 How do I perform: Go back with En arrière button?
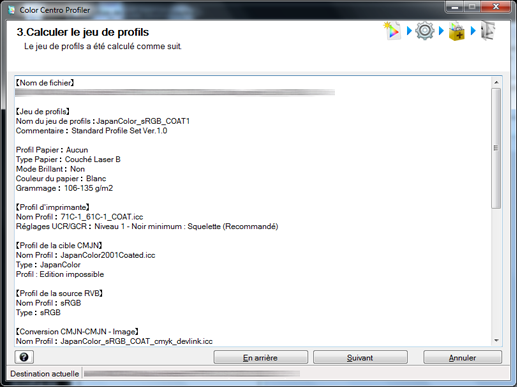click(x=260, y=357)
